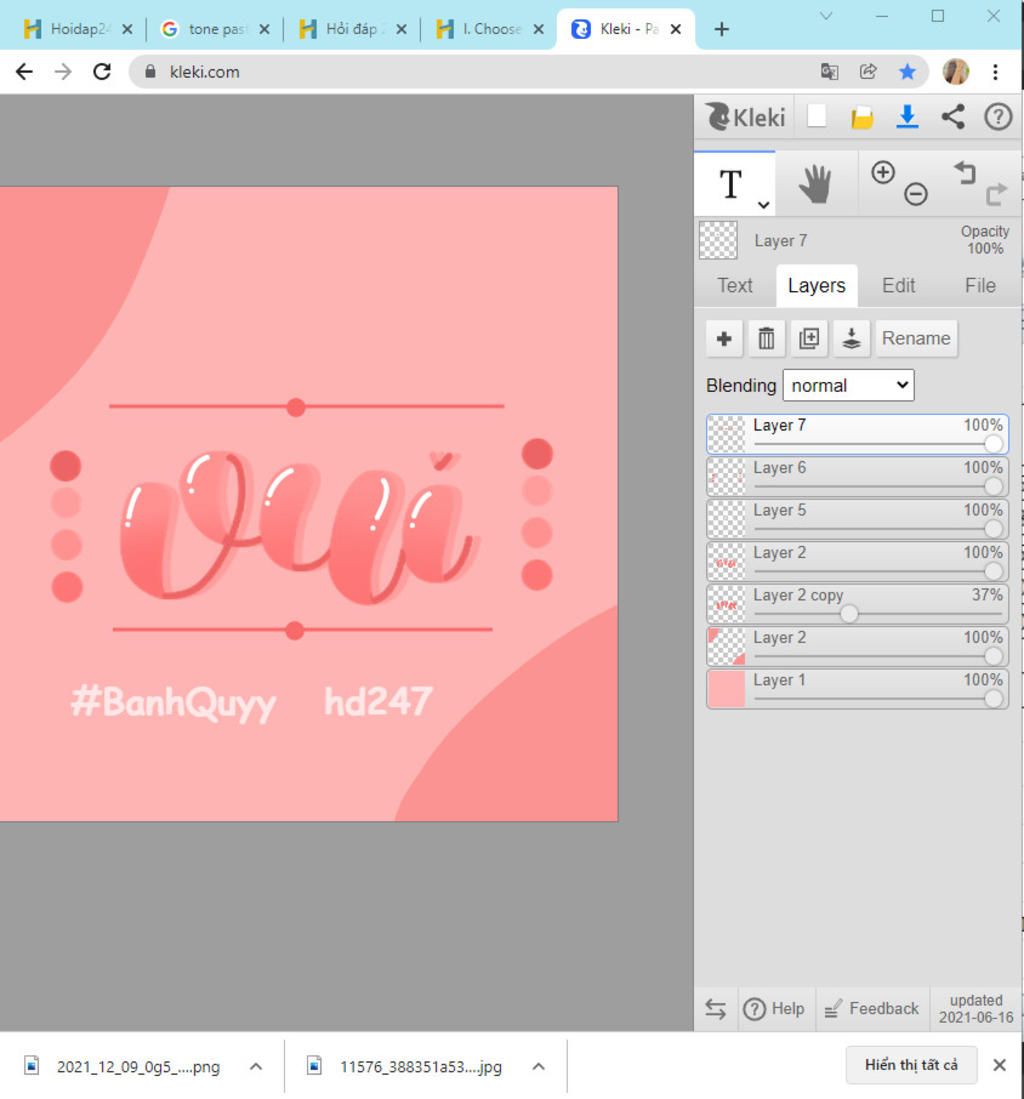The width and height of the screenshot is (1024, 1099).
Task: Close the Hoidap24 browser tab
Action: point(127,29)
